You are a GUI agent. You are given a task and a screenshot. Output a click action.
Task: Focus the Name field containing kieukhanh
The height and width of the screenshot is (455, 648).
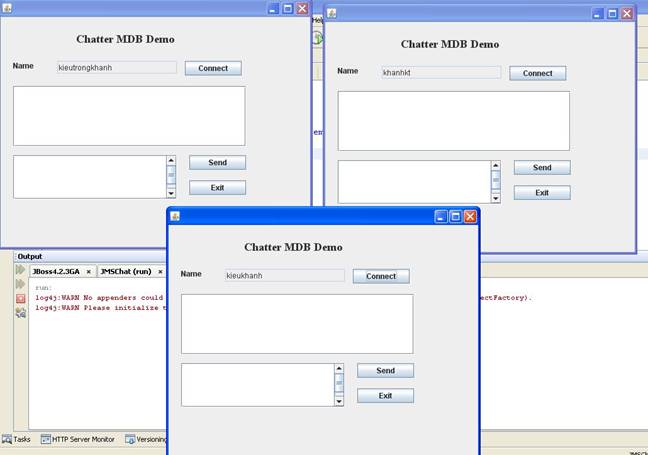pyautogui.click(x=285, y=276)
